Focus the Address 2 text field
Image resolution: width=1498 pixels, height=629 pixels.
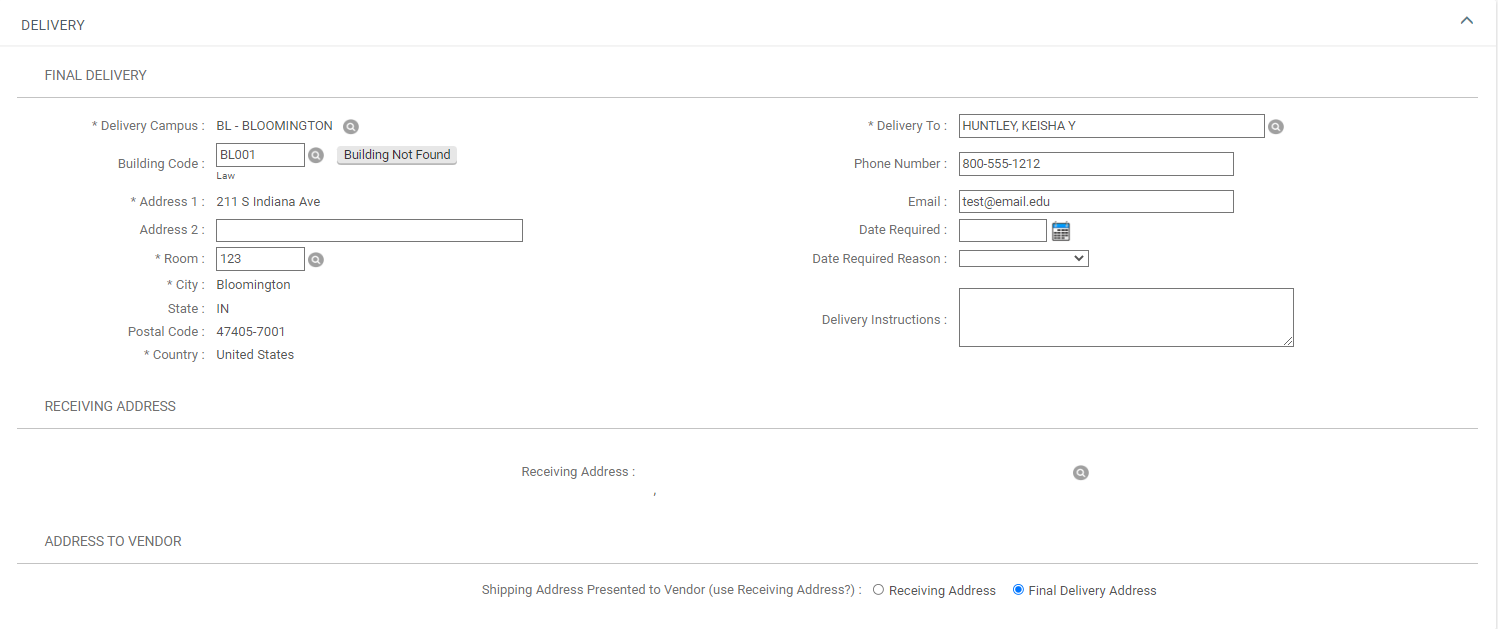point(369,231)
